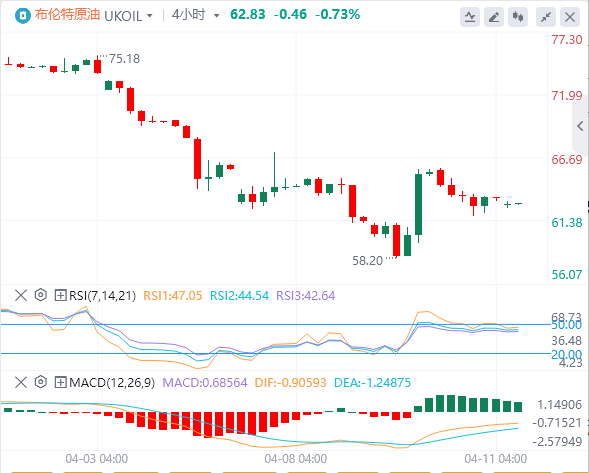Viewport: 589px width, 473px height.
Task: Click the 66.69 price axis label
Action: (x=566, y=159)
